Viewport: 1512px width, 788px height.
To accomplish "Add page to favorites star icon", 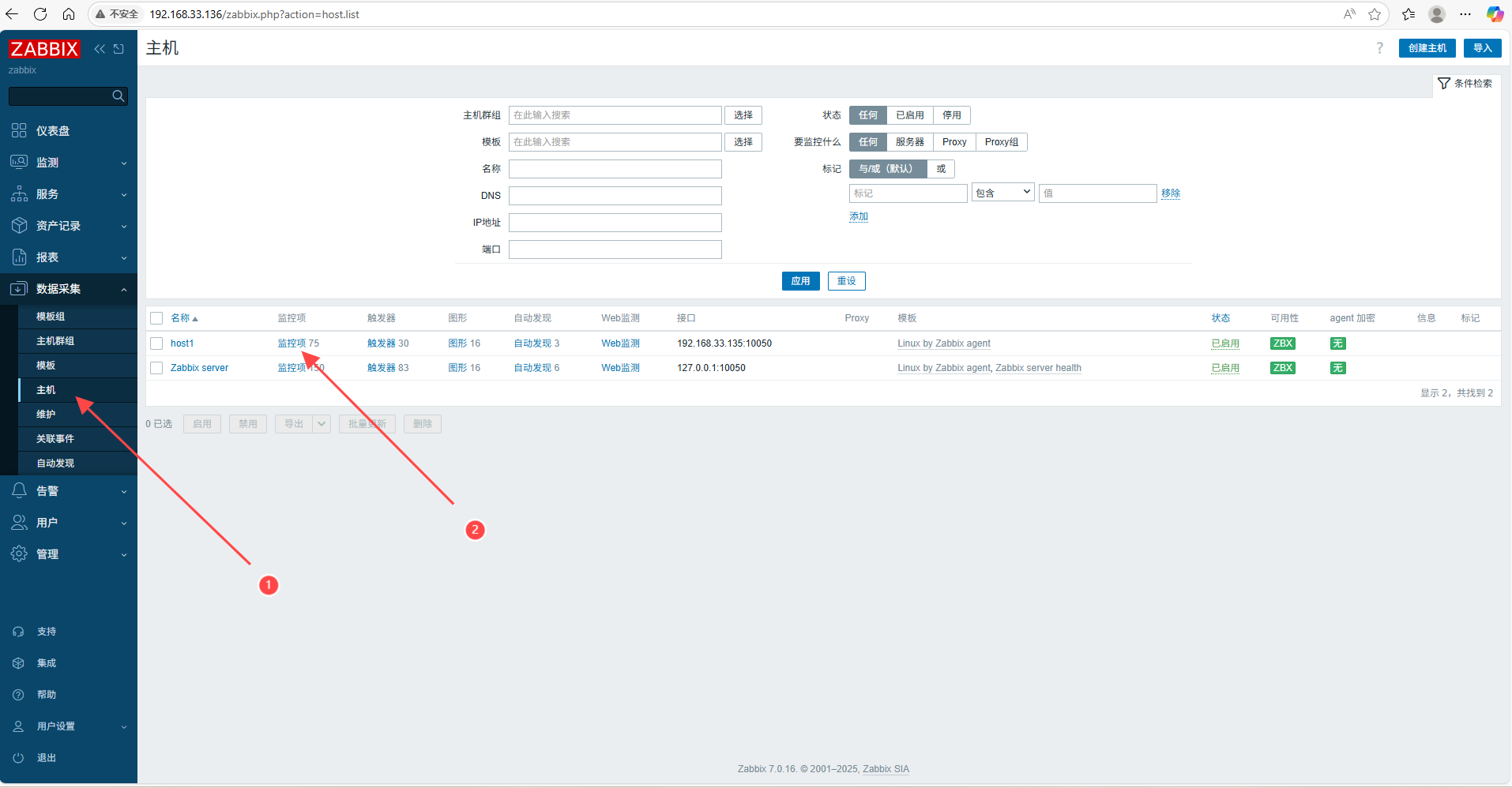I will click(1375, 14).
